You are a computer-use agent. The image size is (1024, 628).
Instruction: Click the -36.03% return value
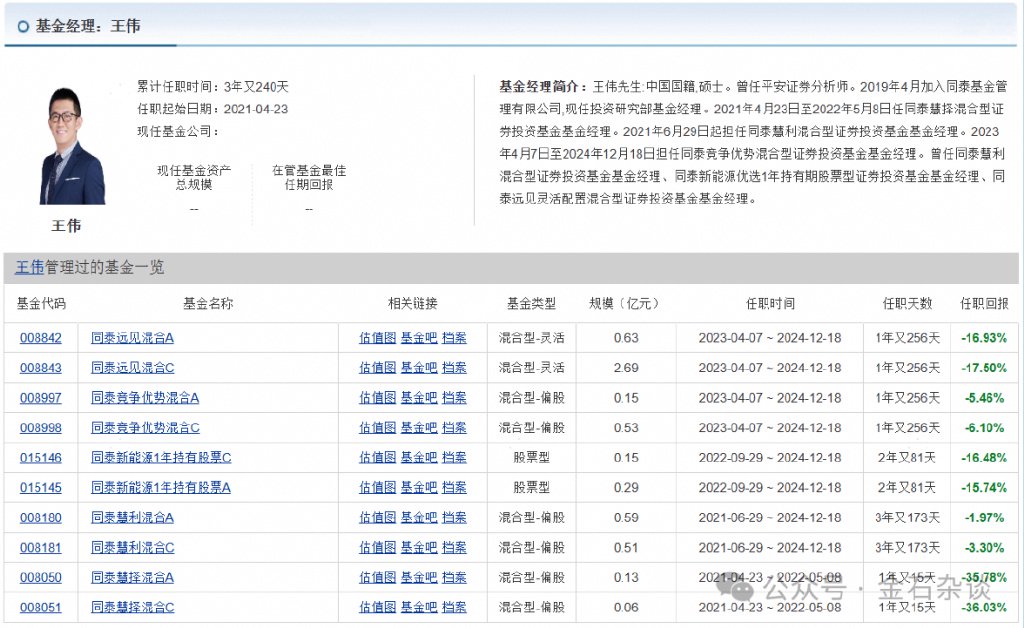(x=984, y=608)
